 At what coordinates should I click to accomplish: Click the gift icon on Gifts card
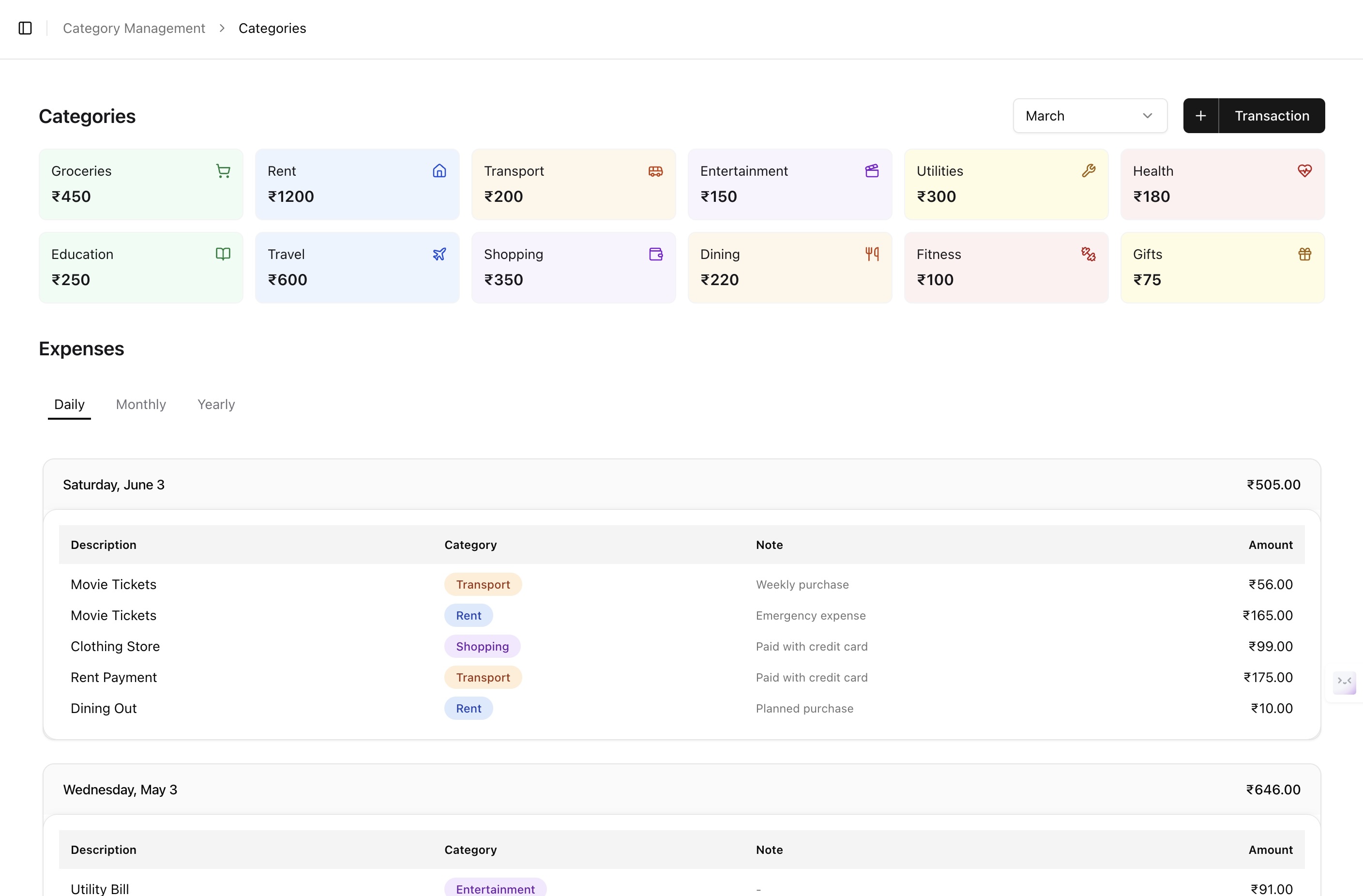coord(1304,254)
